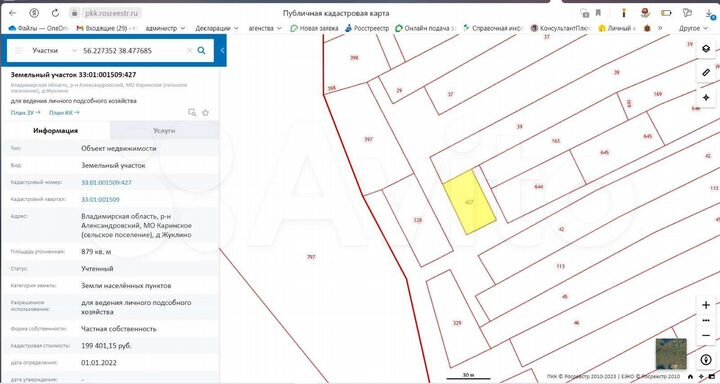Open the Новая заявка bookmark
Viewport: 720px width, 384px height.
point(315,28)
